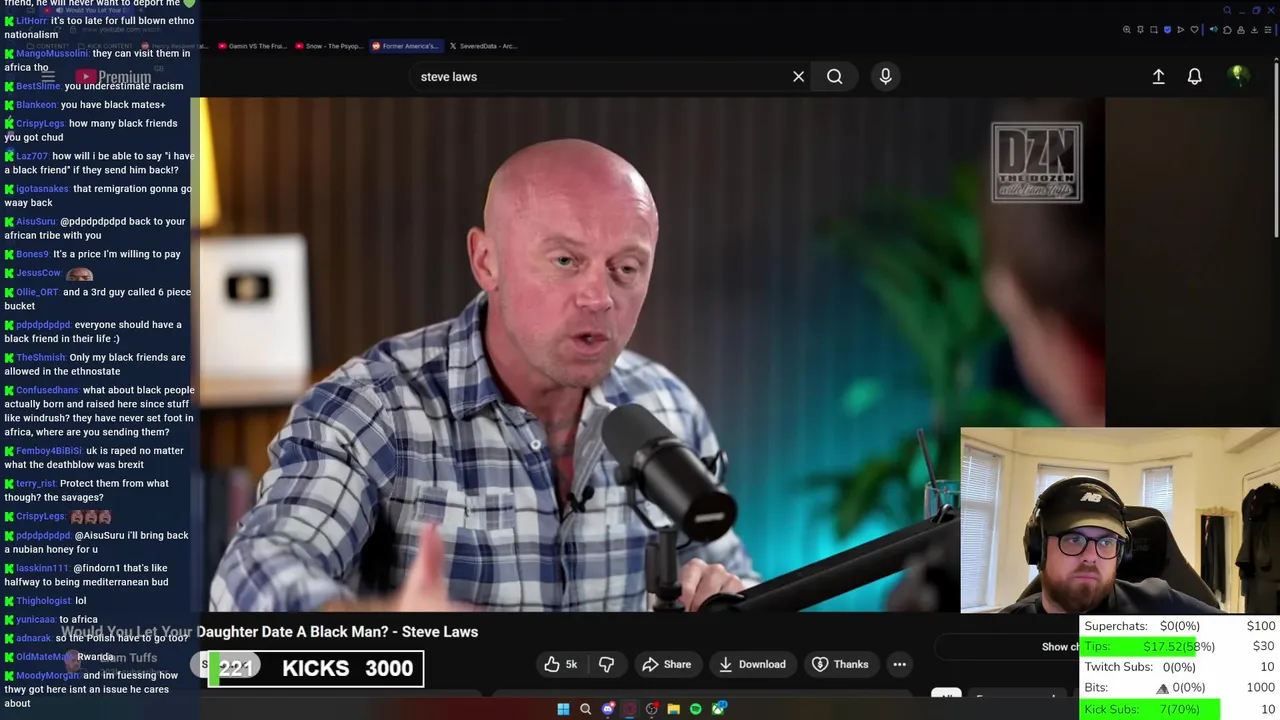Open the browser profile account icon
The image size is (1280, 720).
point(1241,30)
